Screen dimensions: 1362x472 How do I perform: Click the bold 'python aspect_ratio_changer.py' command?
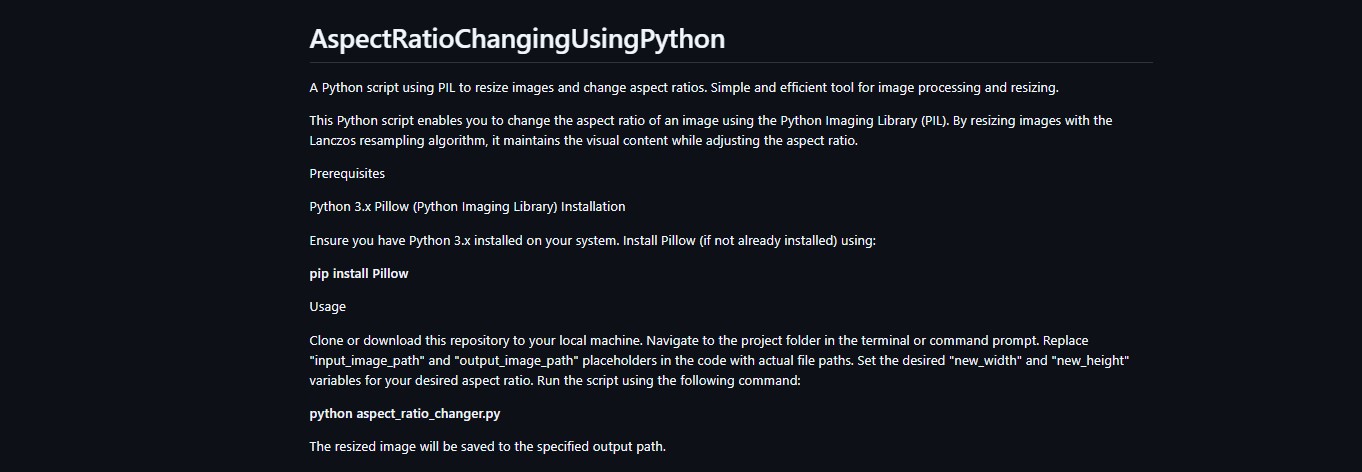click(x=404, y=413)
